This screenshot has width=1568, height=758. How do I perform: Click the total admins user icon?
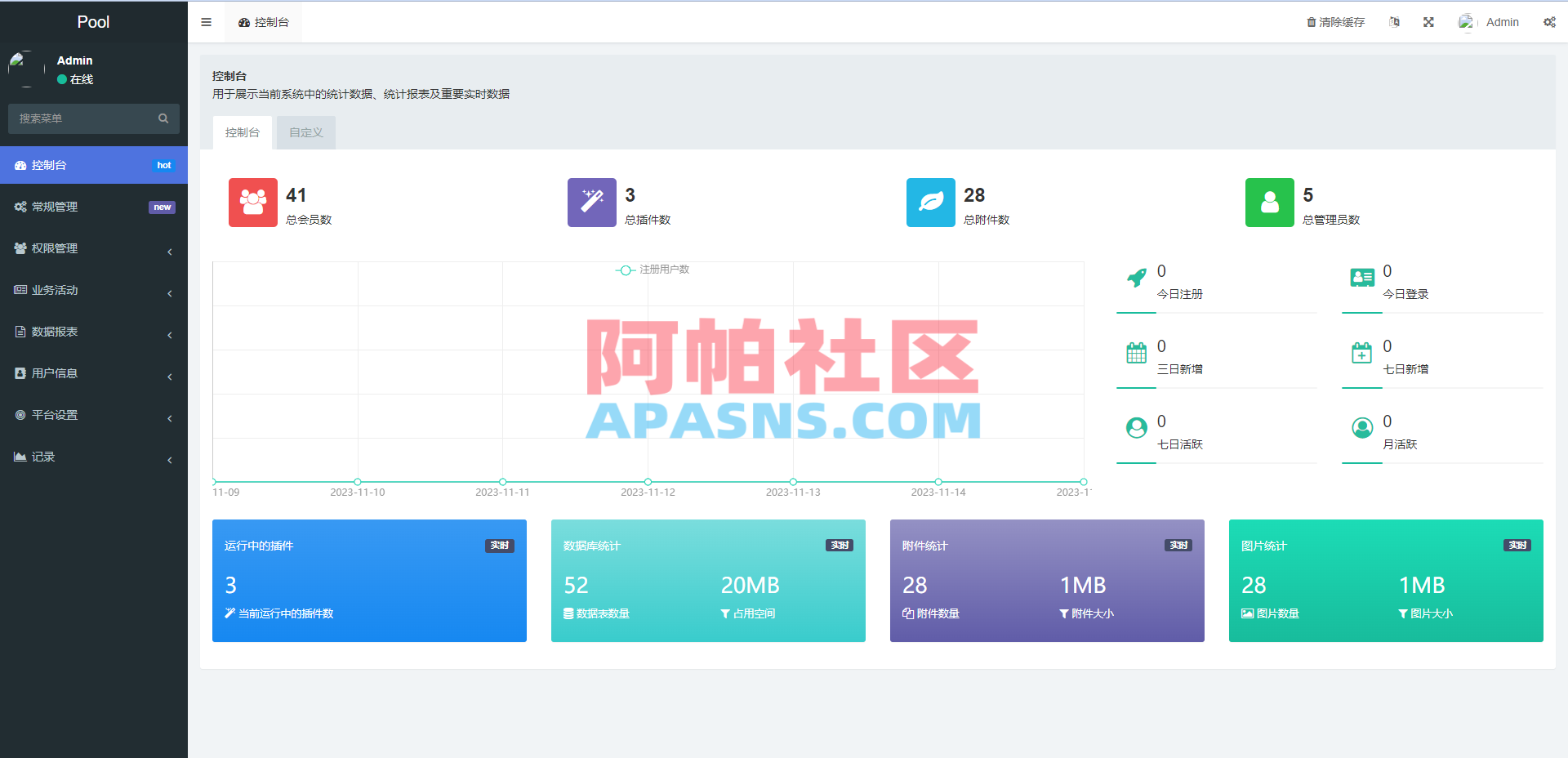click(x=1269, y=203)
